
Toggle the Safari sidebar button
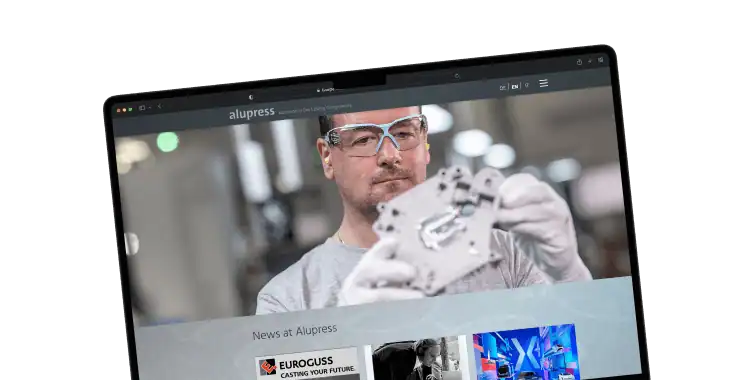[142, 108]
